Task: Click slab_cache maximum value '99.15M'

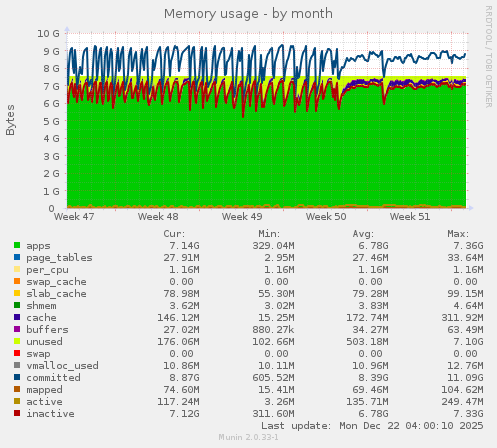Action: click(x=465, y=294)
